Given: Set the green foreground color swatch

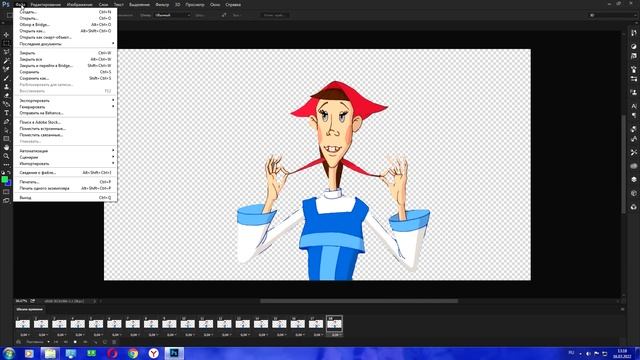Looking at the screenshot, I should click(4, 179).
